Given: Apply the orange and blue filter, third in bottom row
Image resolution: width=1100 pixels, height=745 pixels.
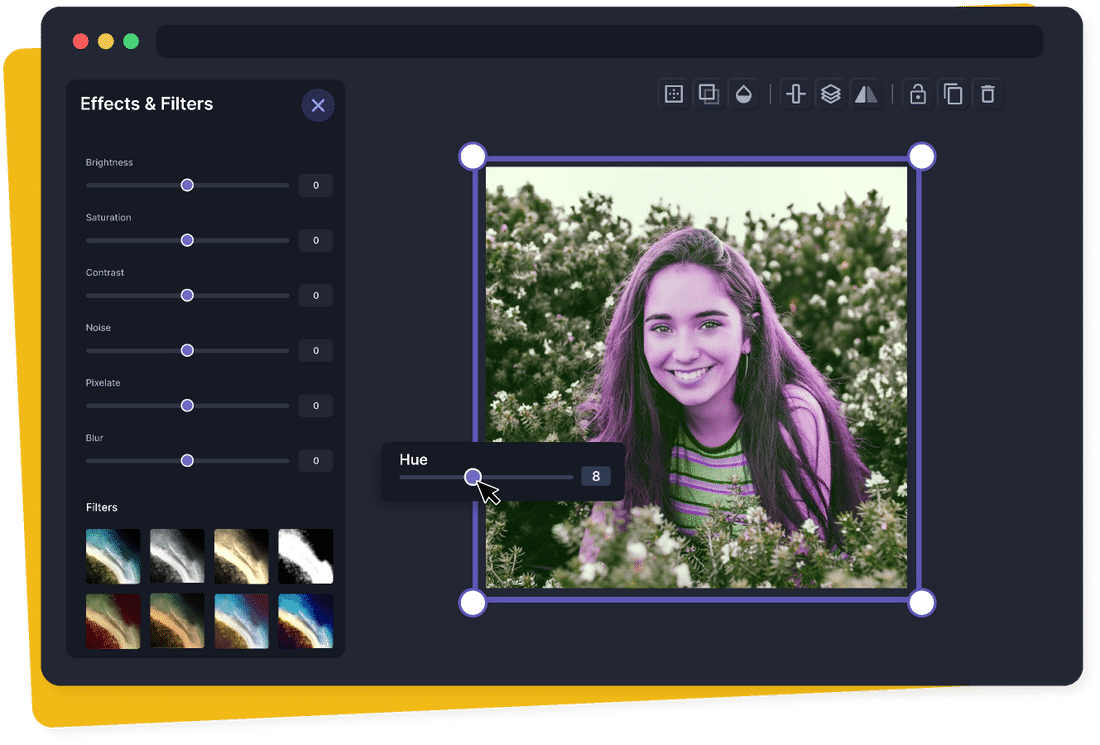Looking at the screenshot, I should (241, 621).
